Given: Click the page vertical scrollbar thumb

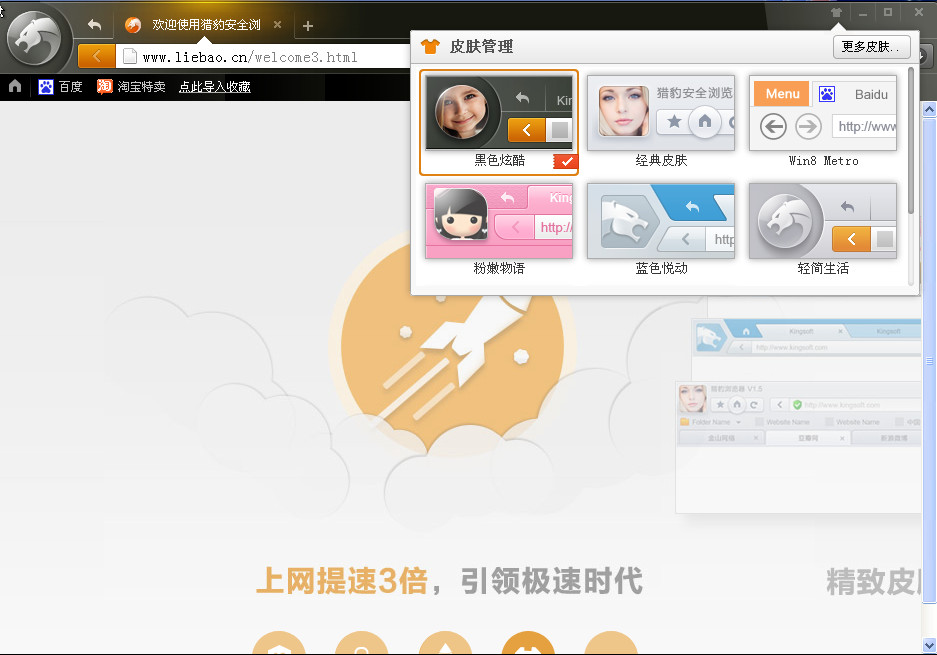Looking at the screenshot, I should pyautogui.click(x=929, y=361).
